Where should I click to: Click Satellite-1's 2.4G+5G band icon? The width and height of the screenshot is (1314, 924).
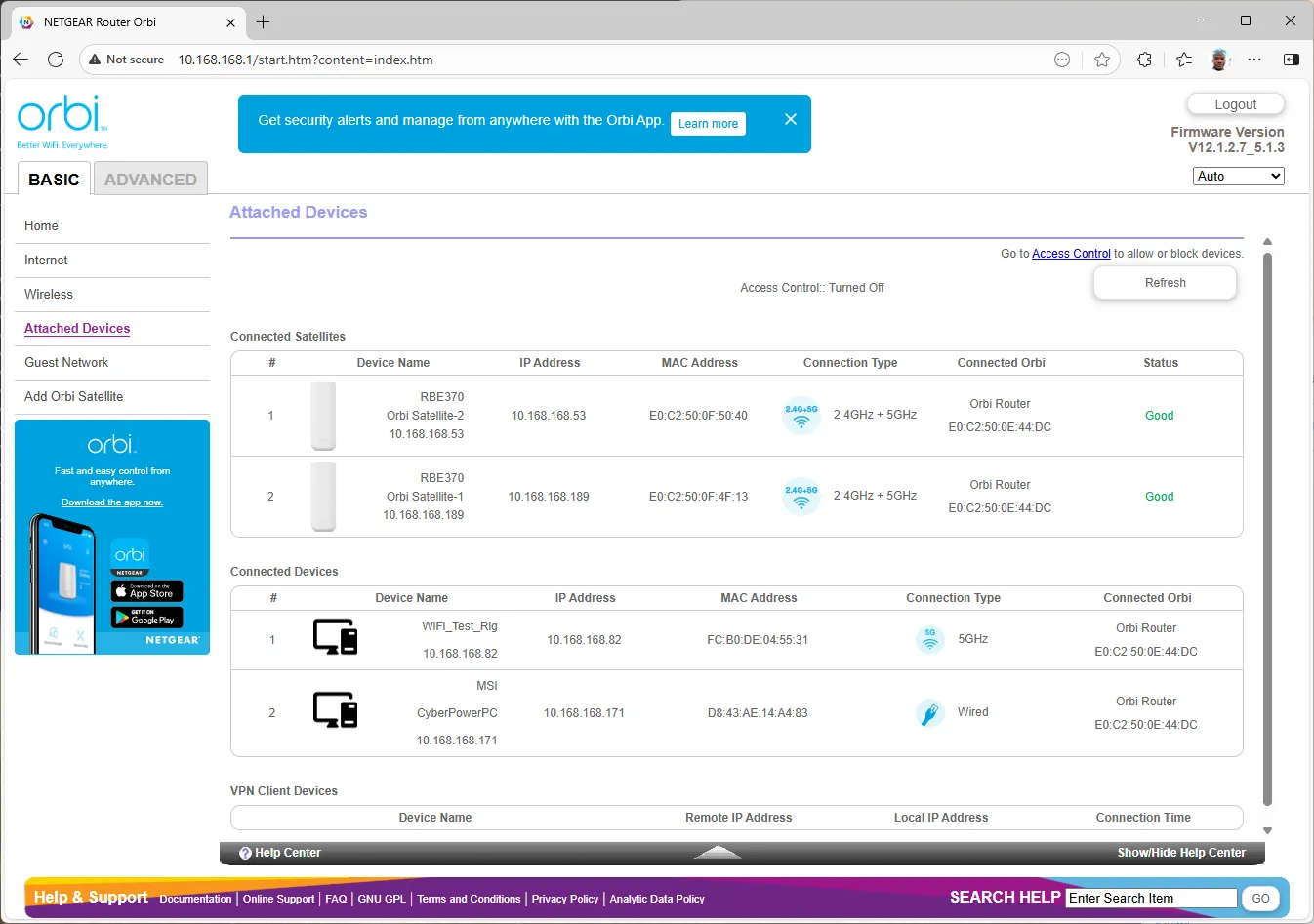pos(801,497)
